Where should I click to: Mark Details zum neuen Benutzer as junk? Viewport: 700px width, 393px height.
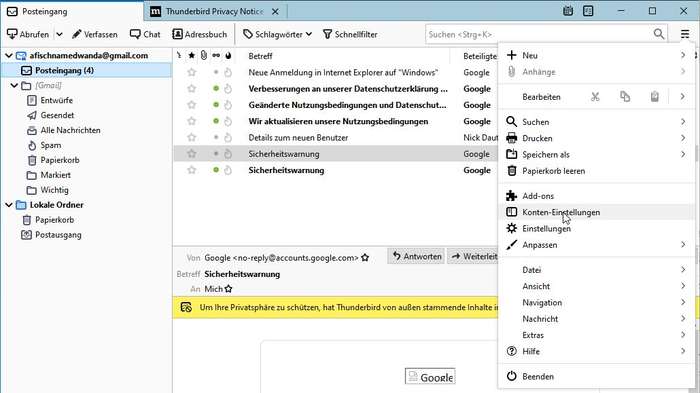[228, 138]
